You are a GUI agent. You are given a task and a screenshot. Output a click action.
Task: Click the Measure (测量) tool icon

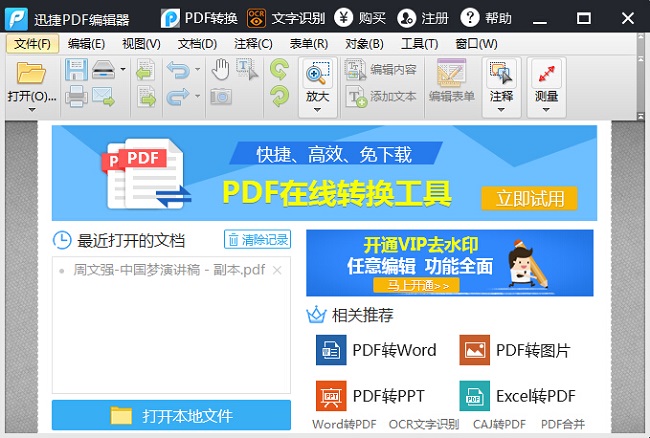click(x=546, y=74)
